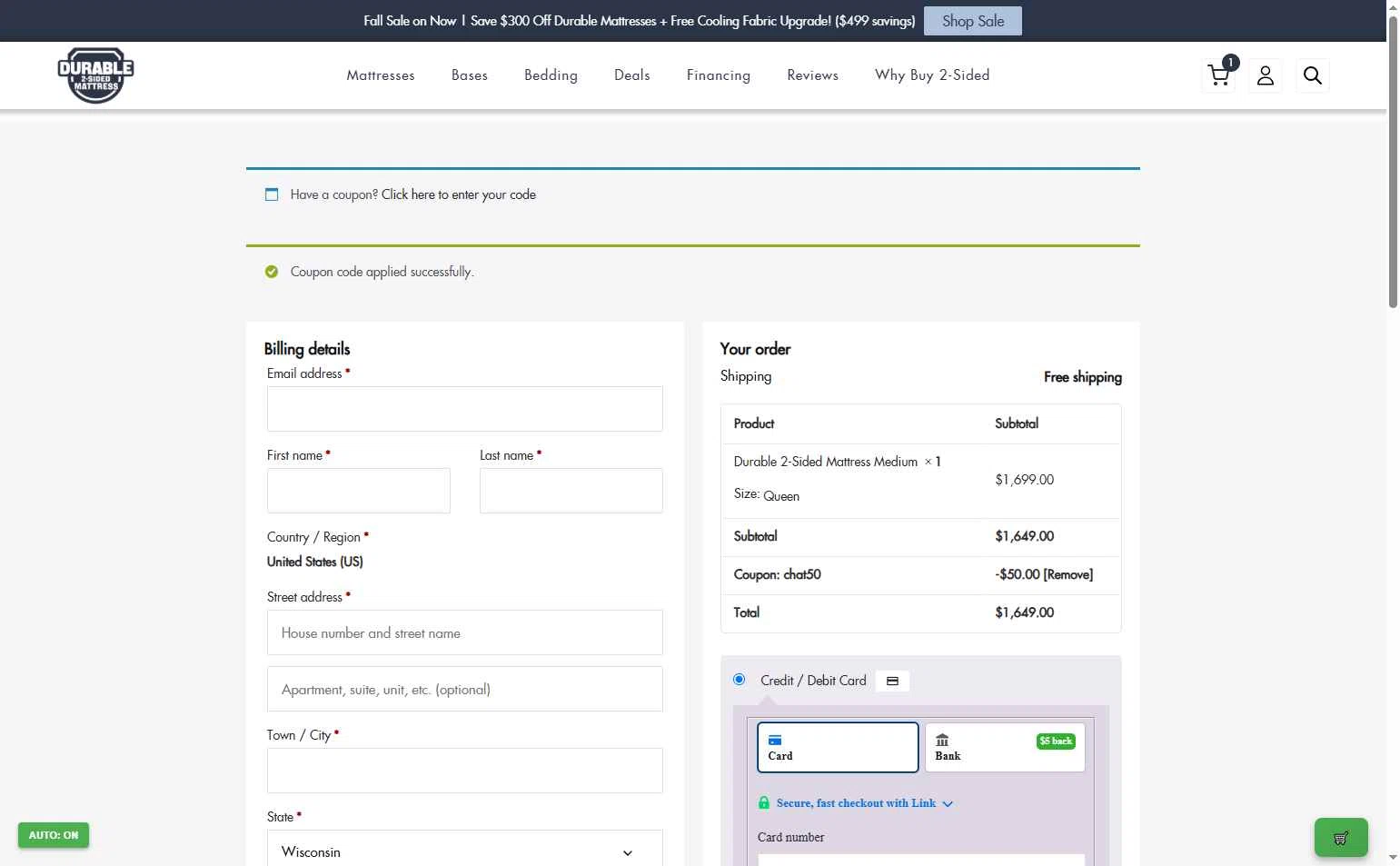The image size is (1400, 866).
Task: Click into the Email address field
Action: coord(465,409)
